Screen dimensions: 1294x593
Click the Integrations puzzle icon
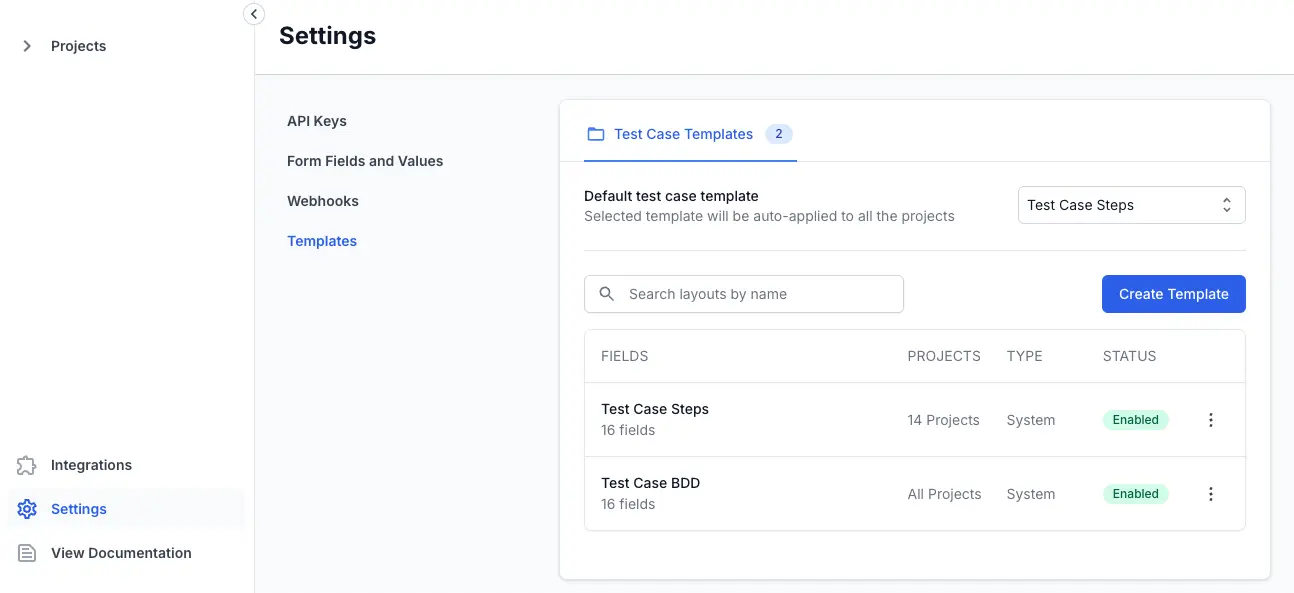click(27, 465)
